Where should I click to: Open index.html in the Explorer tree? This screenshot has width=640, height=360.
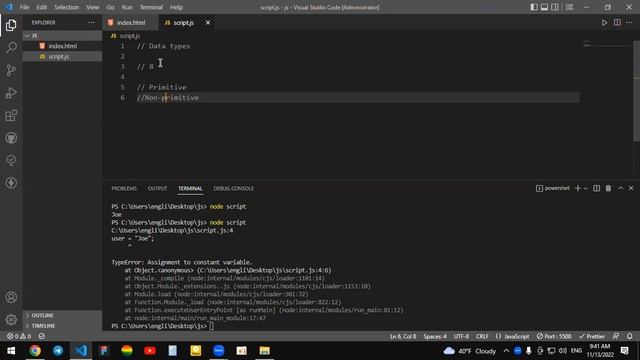pos(62,46)
